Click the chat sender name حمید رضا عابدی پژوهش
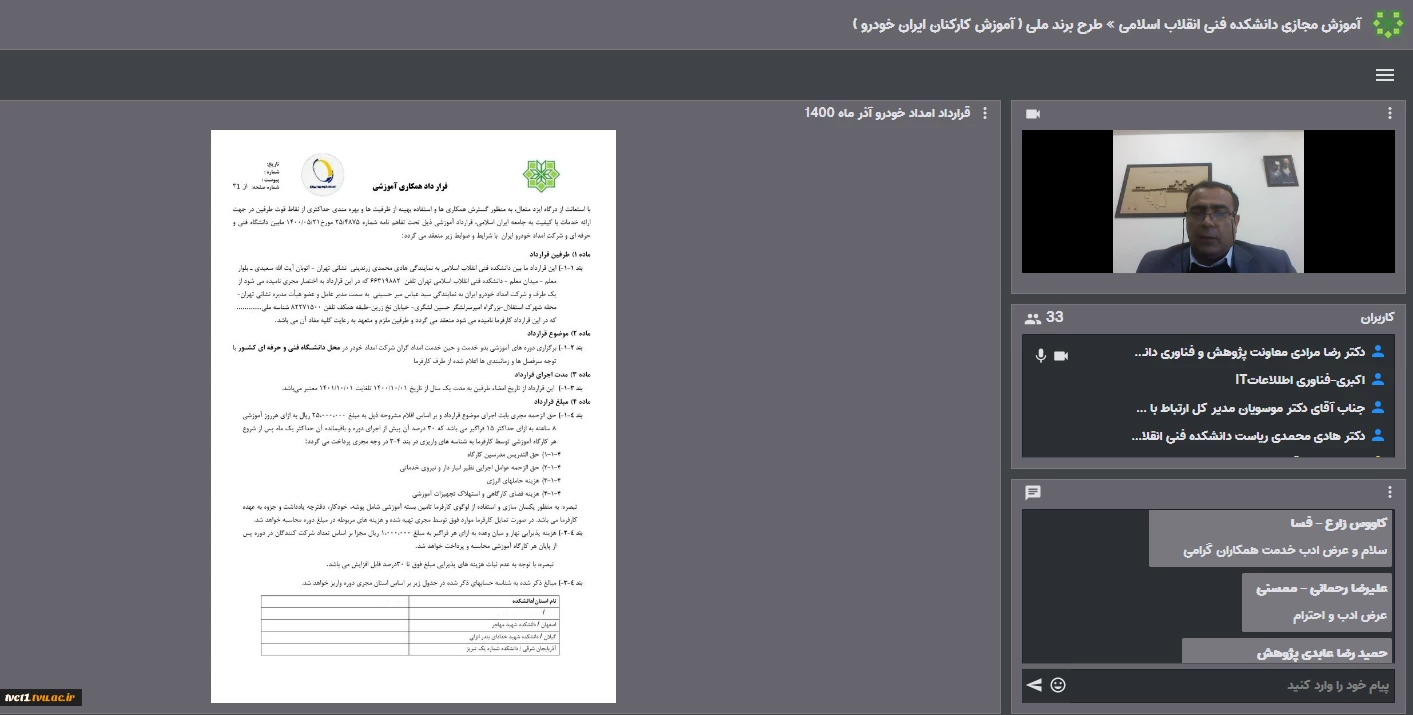Screen dimensions: 1413x715 [1323, 653]
